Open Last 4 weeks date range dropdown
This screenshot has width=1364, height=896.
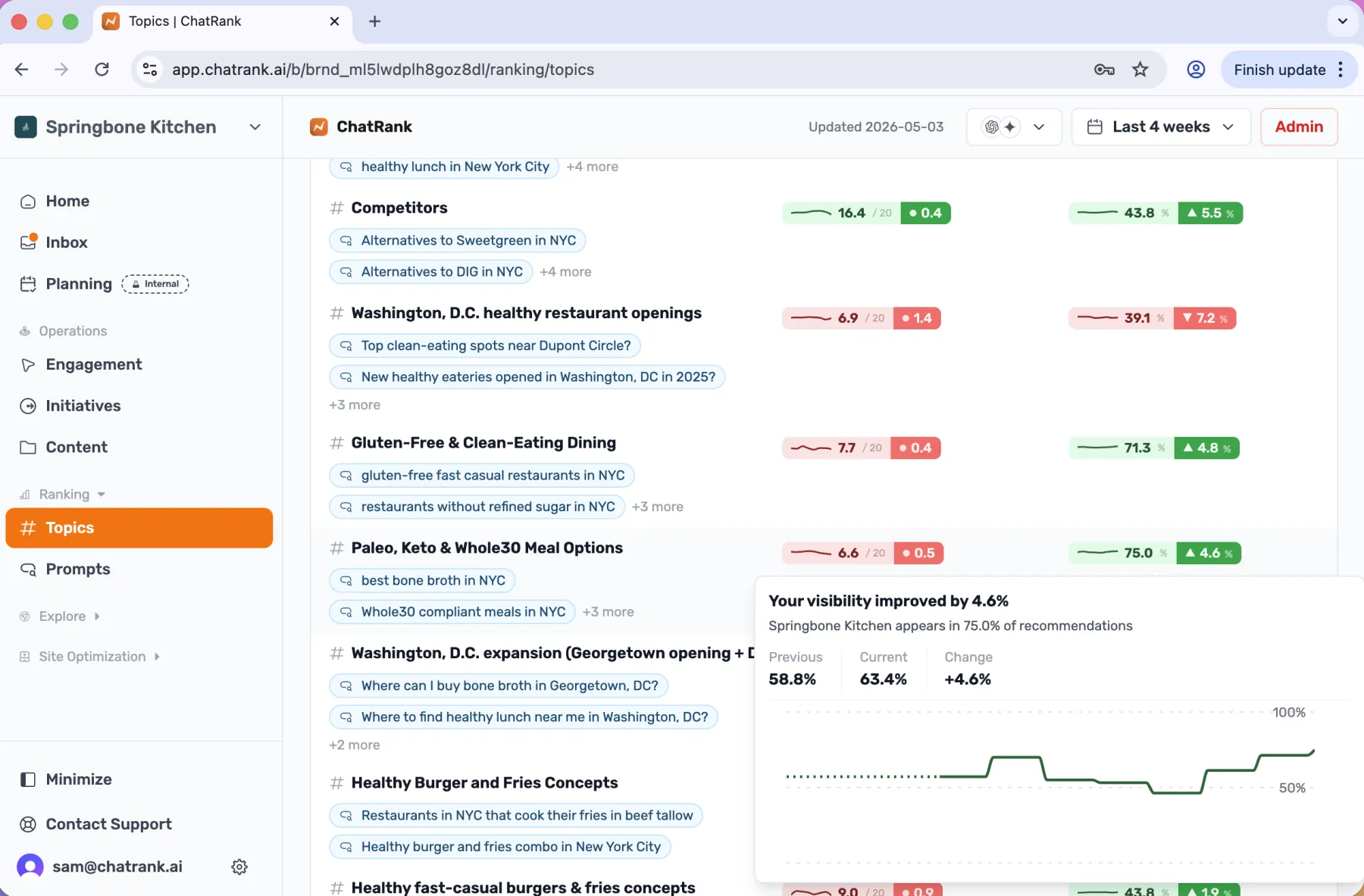pos(1160,126)
